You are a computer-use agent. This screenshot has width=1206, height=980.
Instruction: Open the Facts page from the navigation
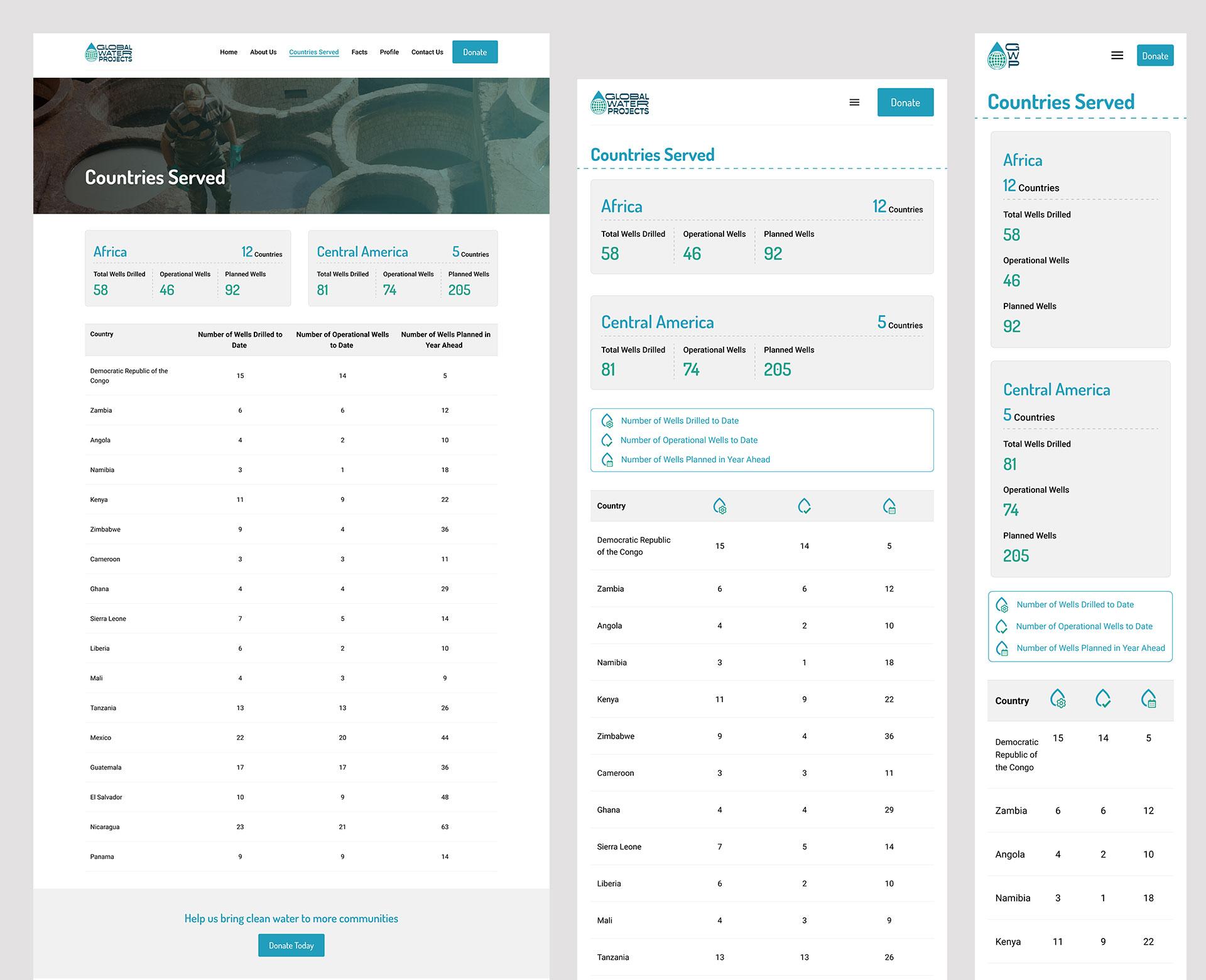(x=359, y=52)
